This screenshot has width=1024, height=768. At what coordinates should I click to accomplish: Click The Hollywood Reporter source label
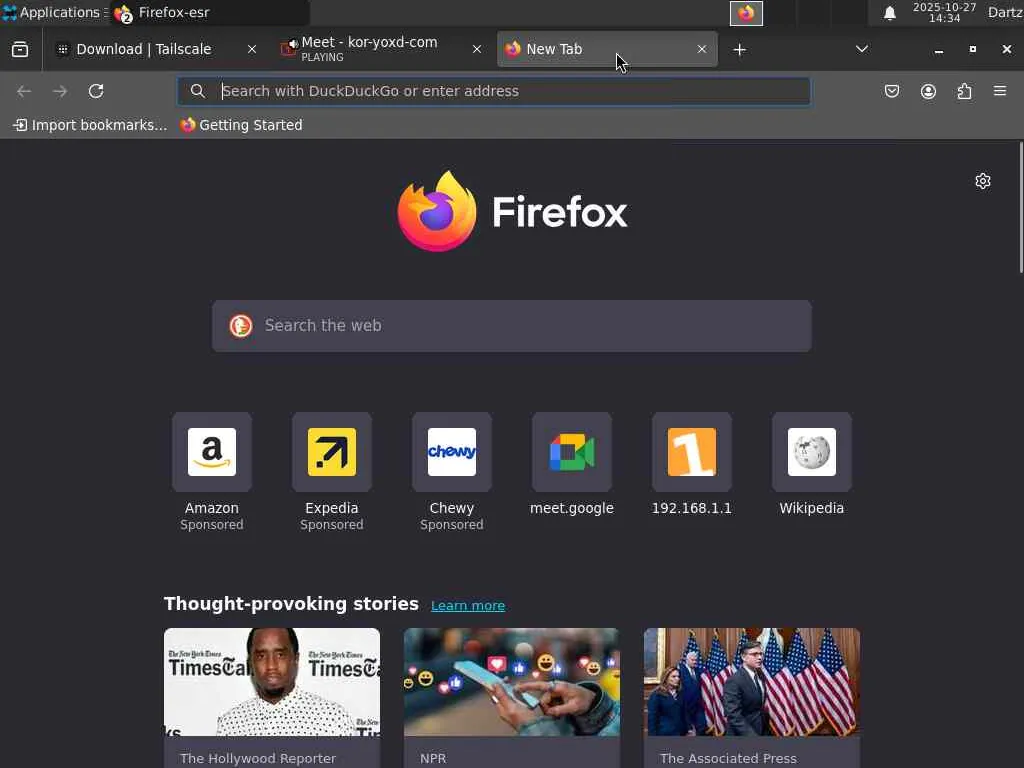click(258, 758)
